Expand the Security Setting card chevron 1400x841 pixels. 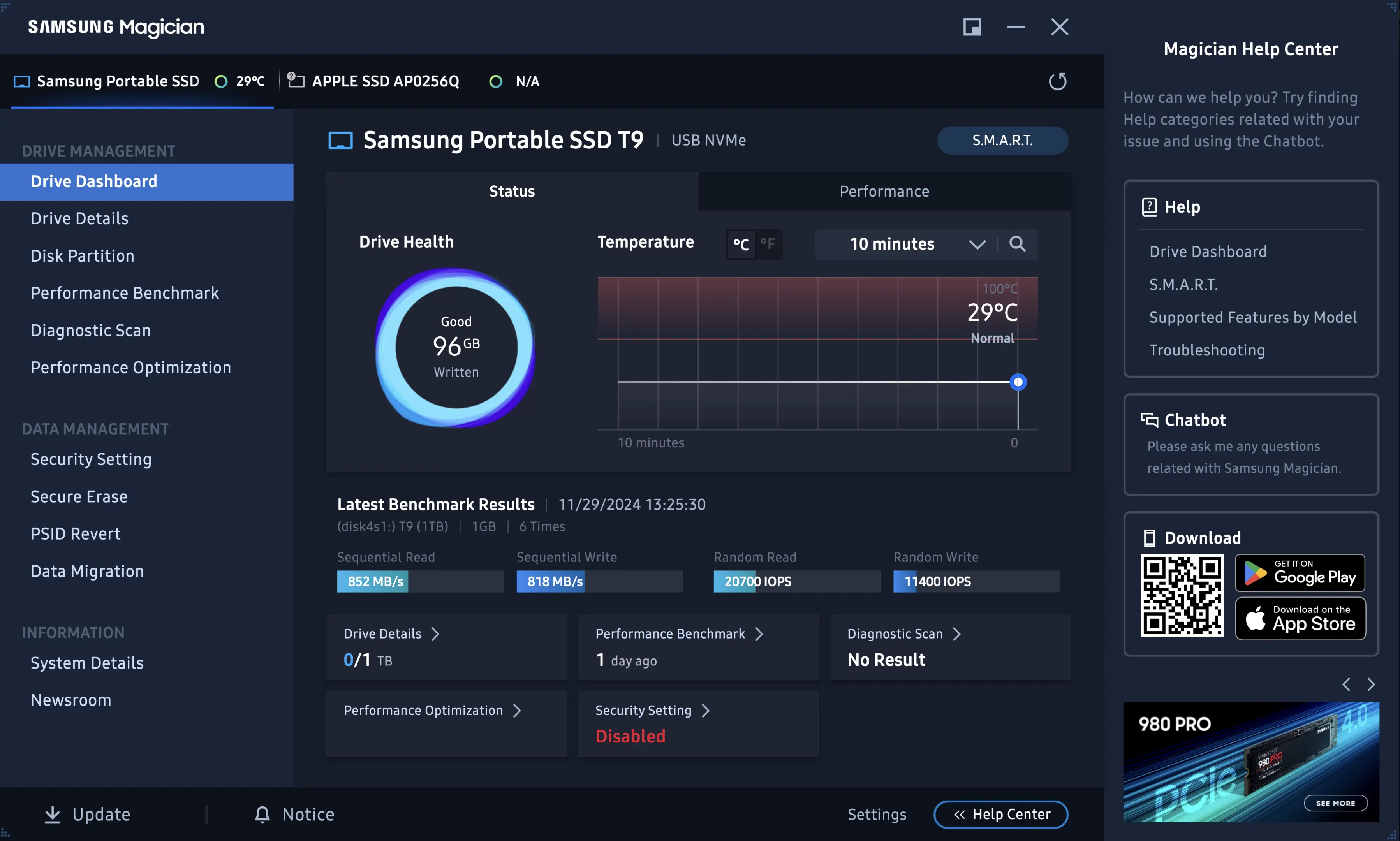(706, 711)
